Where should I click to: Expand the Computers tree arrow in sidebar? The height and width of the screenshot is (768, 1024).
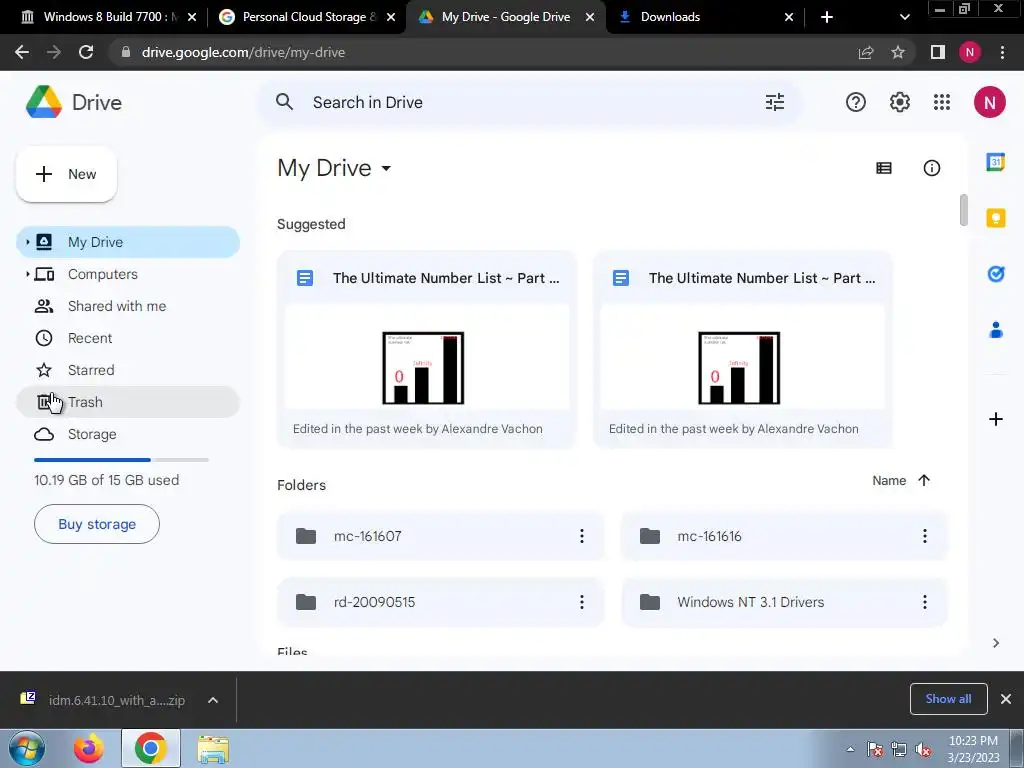27,274
